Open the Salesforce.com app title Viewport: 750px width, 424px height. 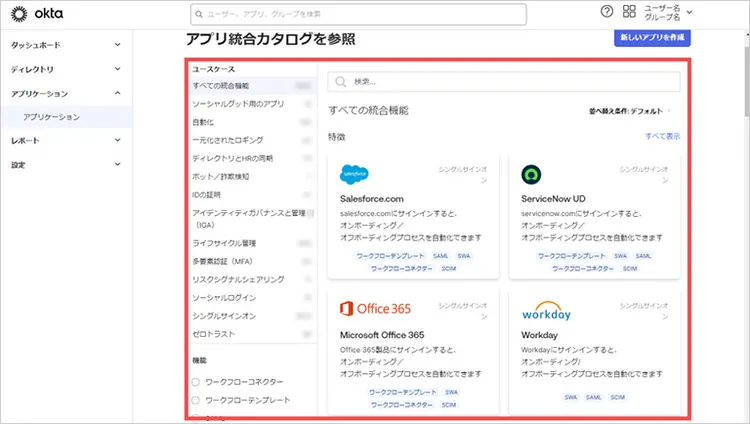coord(372,199)
